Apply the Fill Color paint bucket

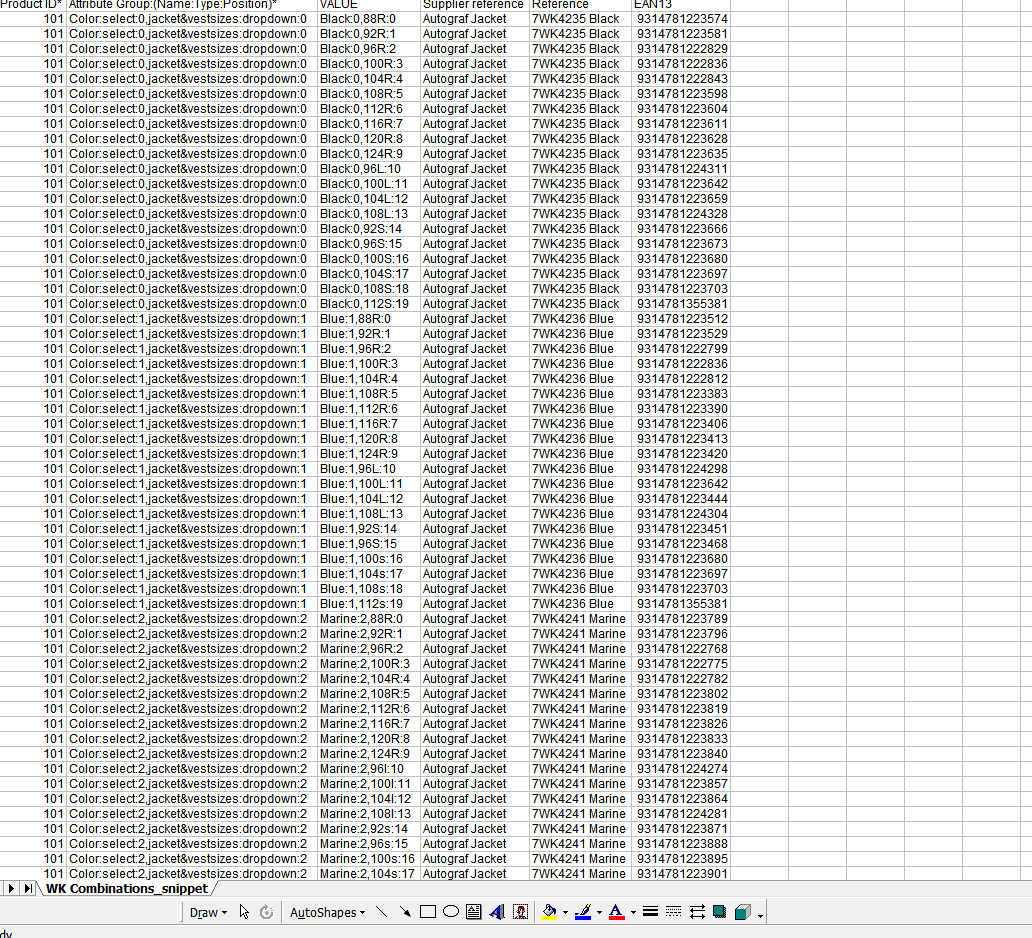[x=549, y=912]
